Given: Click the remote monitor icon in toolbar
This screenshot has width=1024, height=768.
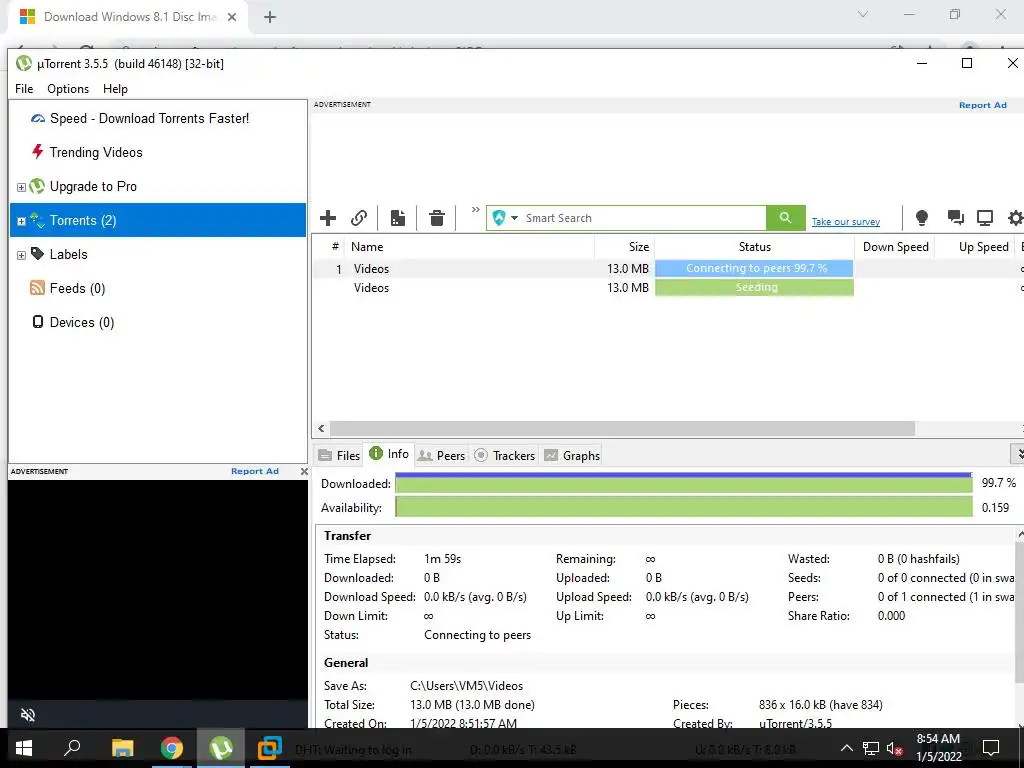Looking at the screenshot, I should coord(985,218).
